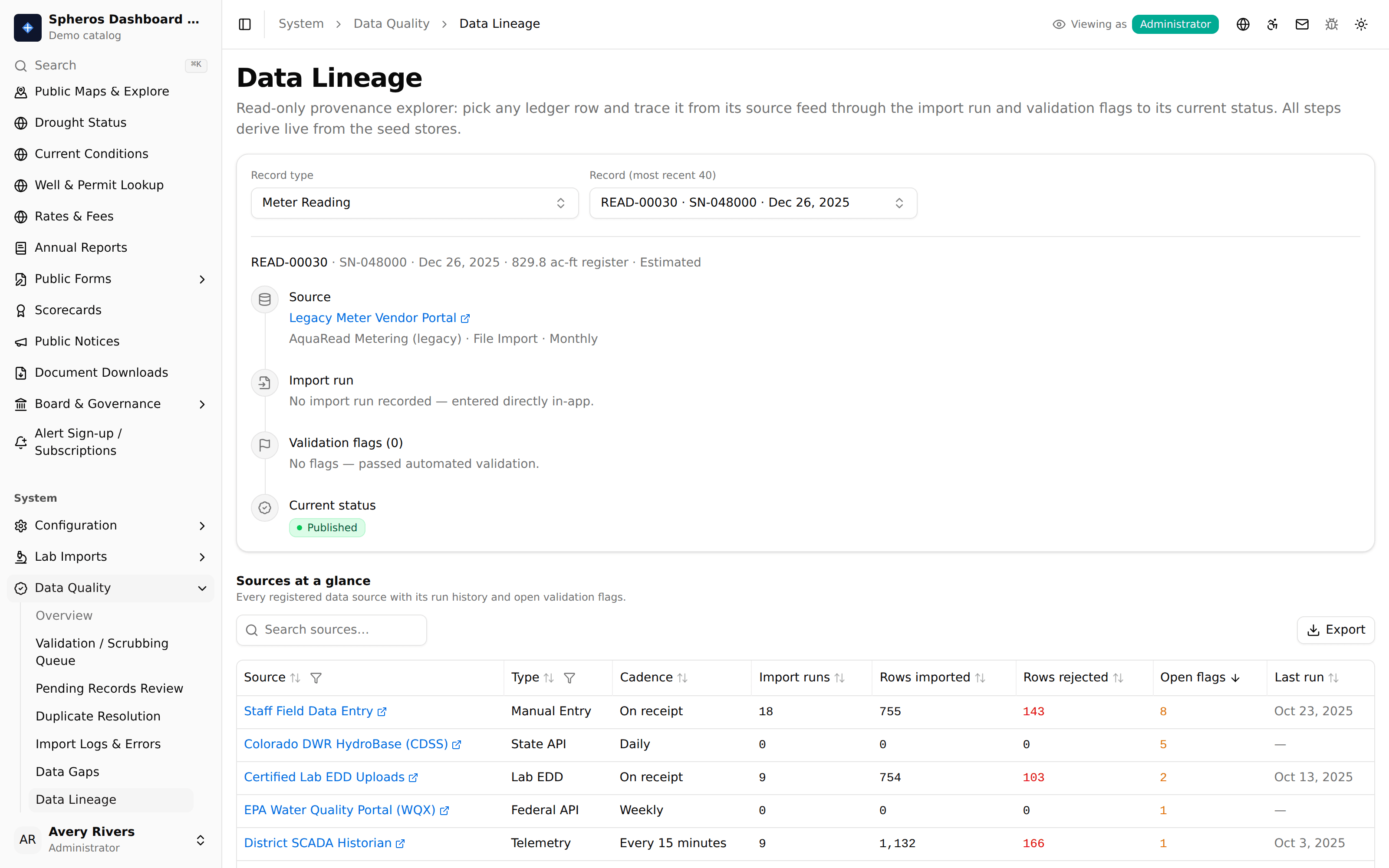Sort by Import runs column
The image size is (1389, 868).
coord(840,678)
